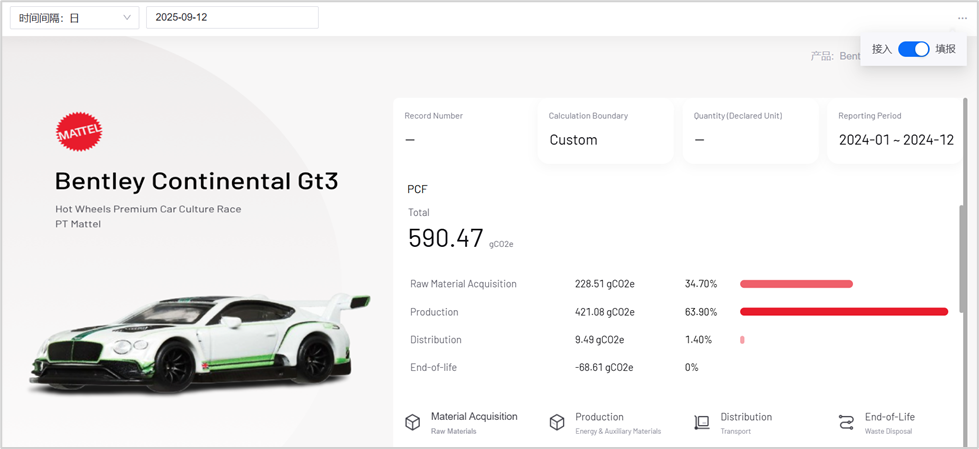Click the Production 63.90% red progress bar
Viewport: 979px width, 449px height.
point(843,312)
